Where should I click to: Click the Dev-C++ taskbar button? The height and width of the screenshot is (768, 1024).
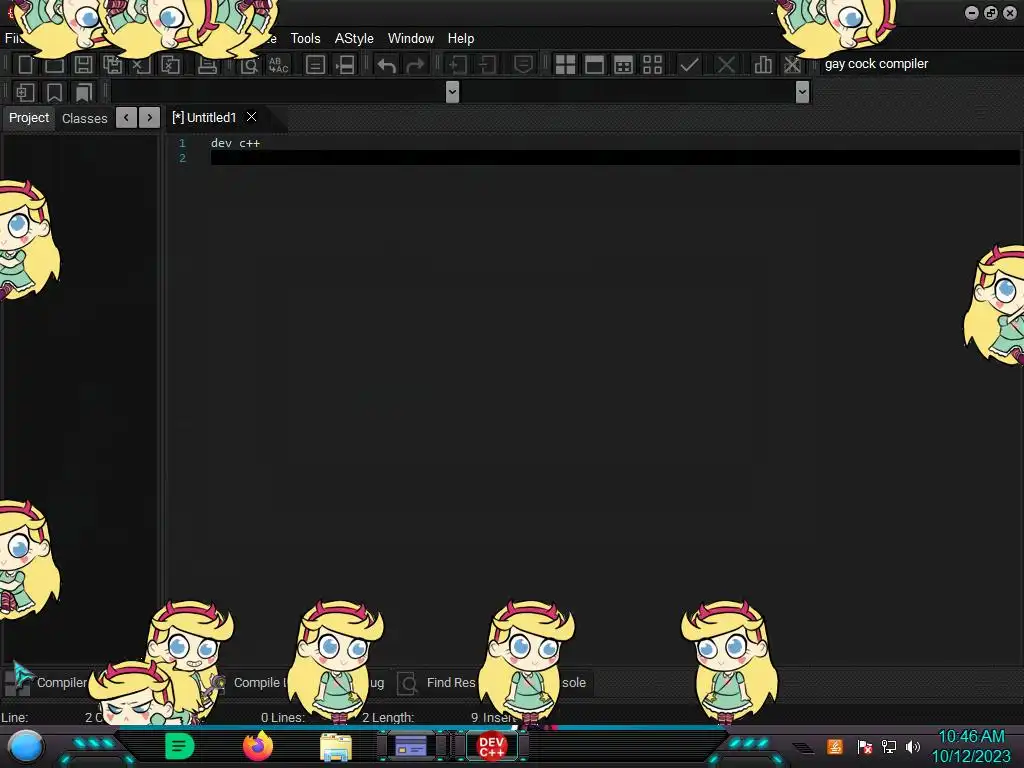(x=492, y=746)
